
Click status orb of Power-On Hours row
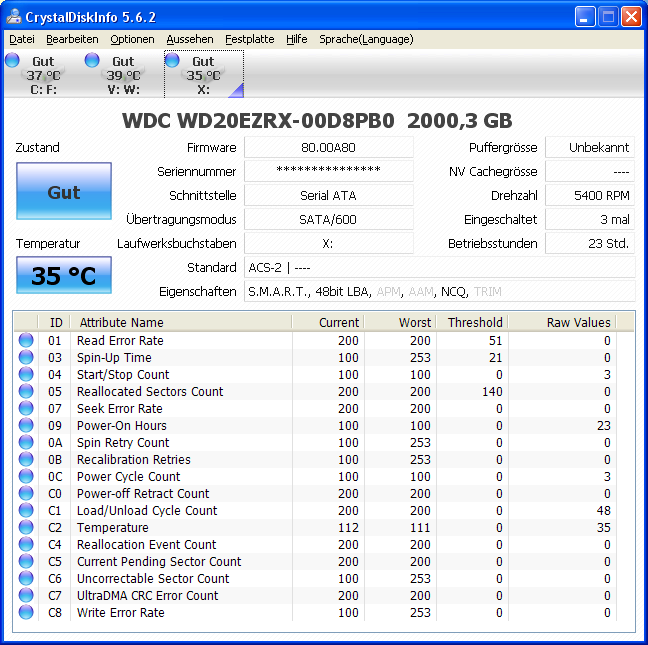coord(26,425)
